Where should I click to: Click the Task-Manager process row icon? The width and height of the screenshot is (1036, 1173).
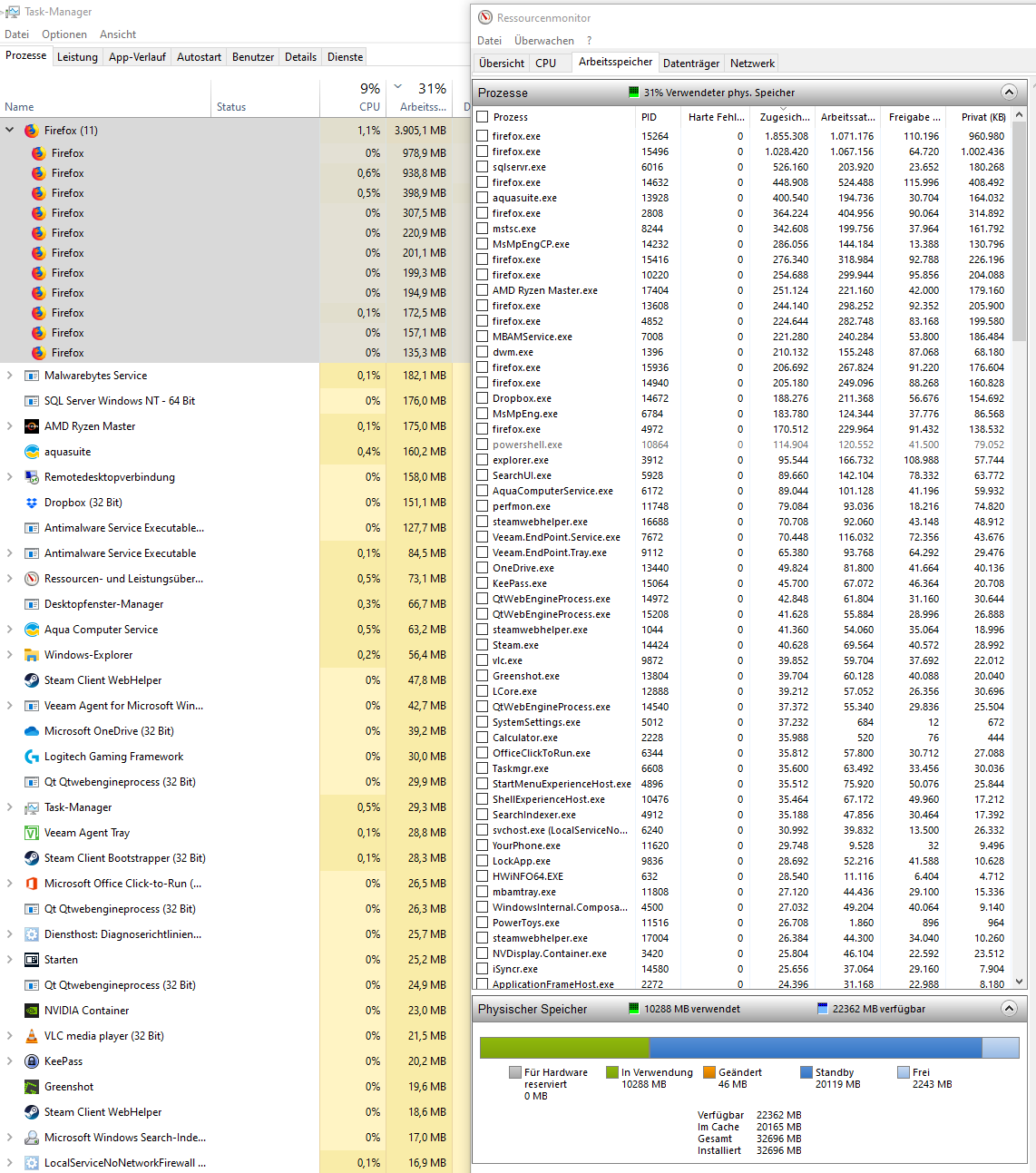click(x=32, y=807)
